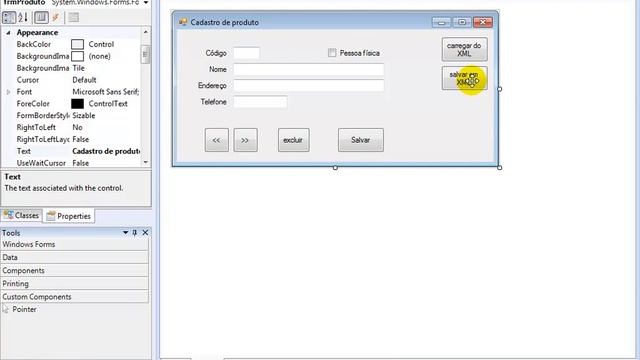Click the property grid scrollbar thumb
The width and height of the screenshot is (640, 360).
(x=146, y=54)
